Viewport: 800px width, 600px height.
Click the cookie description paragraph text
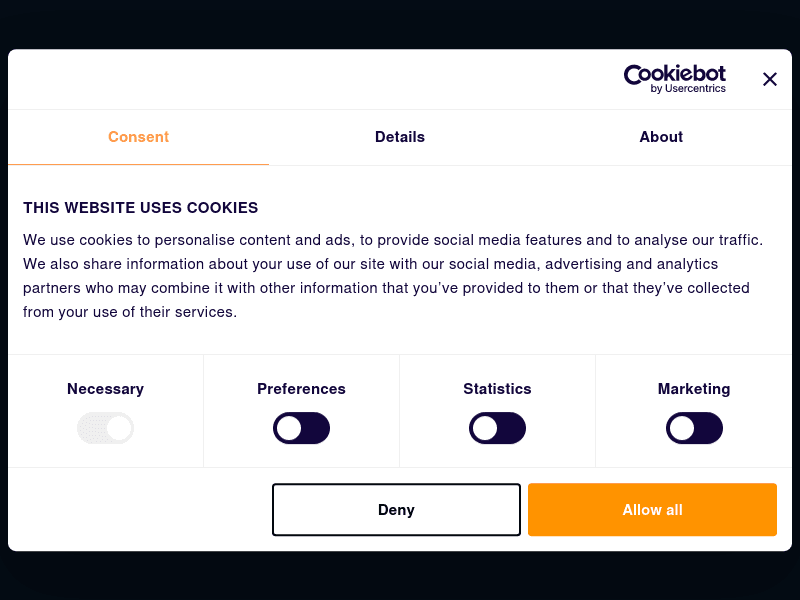coord(390,276)
